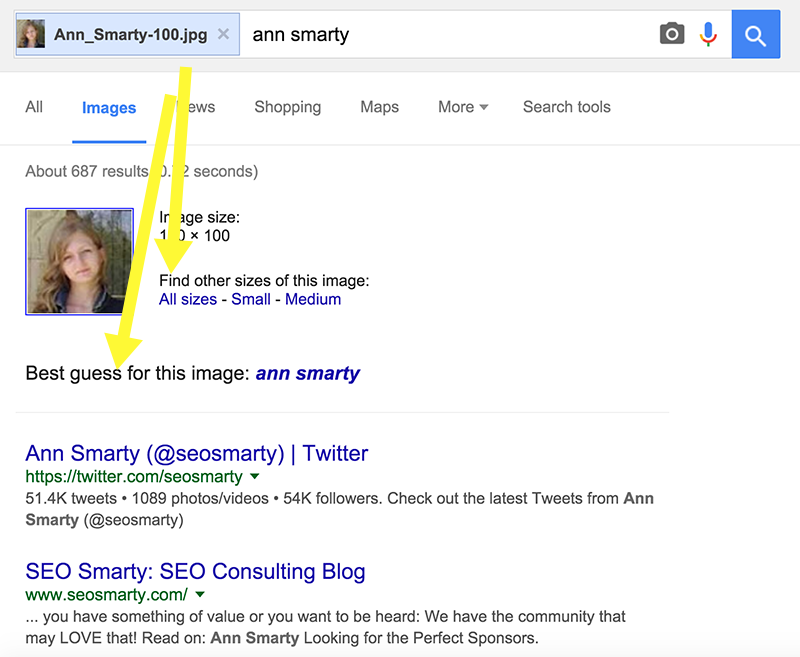Open the All sizes link

coord(188,299)
